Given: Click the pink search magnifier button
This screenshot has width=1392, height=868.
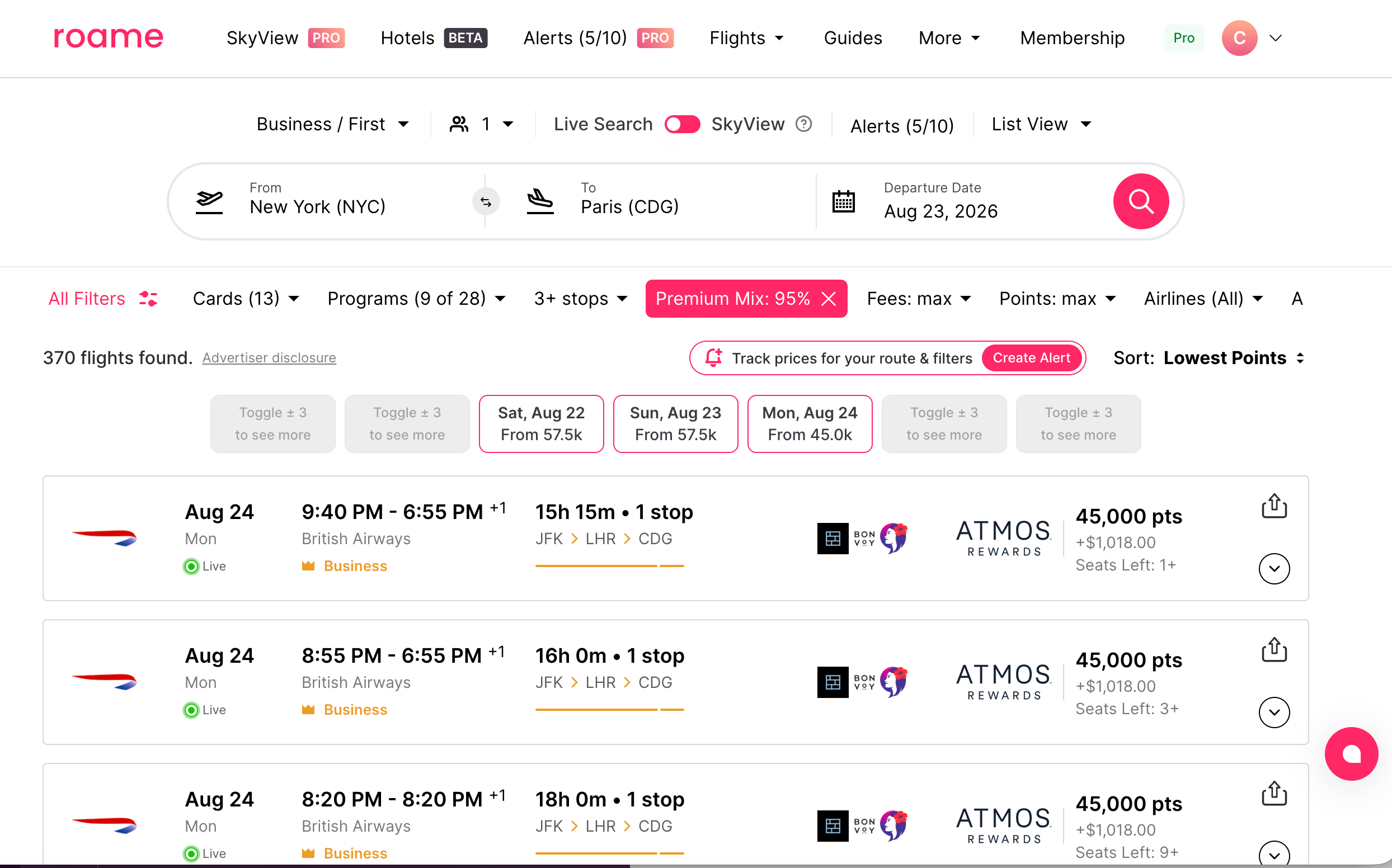Looking at the screenshot, I should 1140,201.
